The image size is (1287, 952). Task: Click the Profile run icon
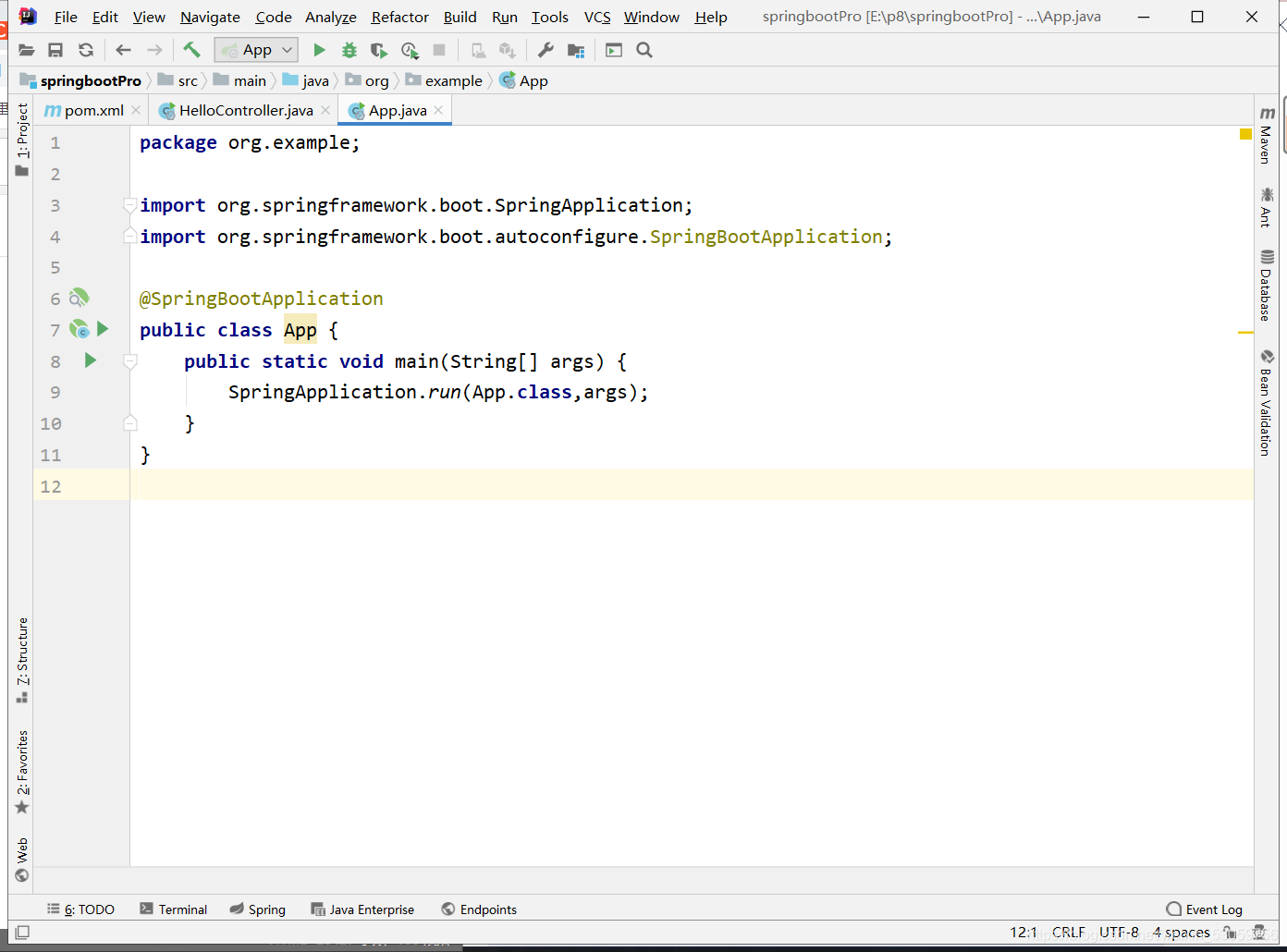point(410,50)
